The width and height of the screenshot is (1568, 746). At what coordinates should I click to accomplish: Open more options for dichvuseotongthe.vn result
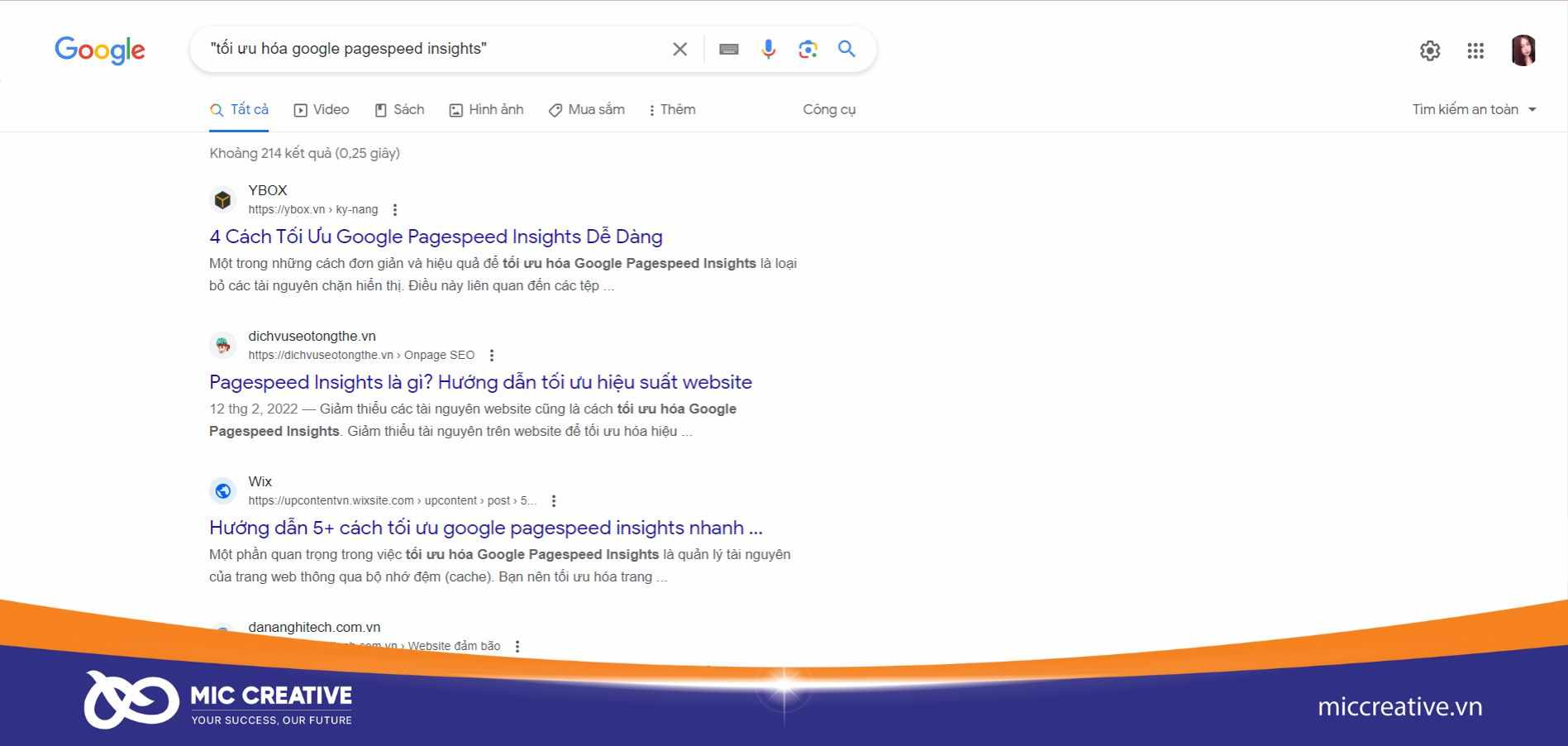(492, 356)
